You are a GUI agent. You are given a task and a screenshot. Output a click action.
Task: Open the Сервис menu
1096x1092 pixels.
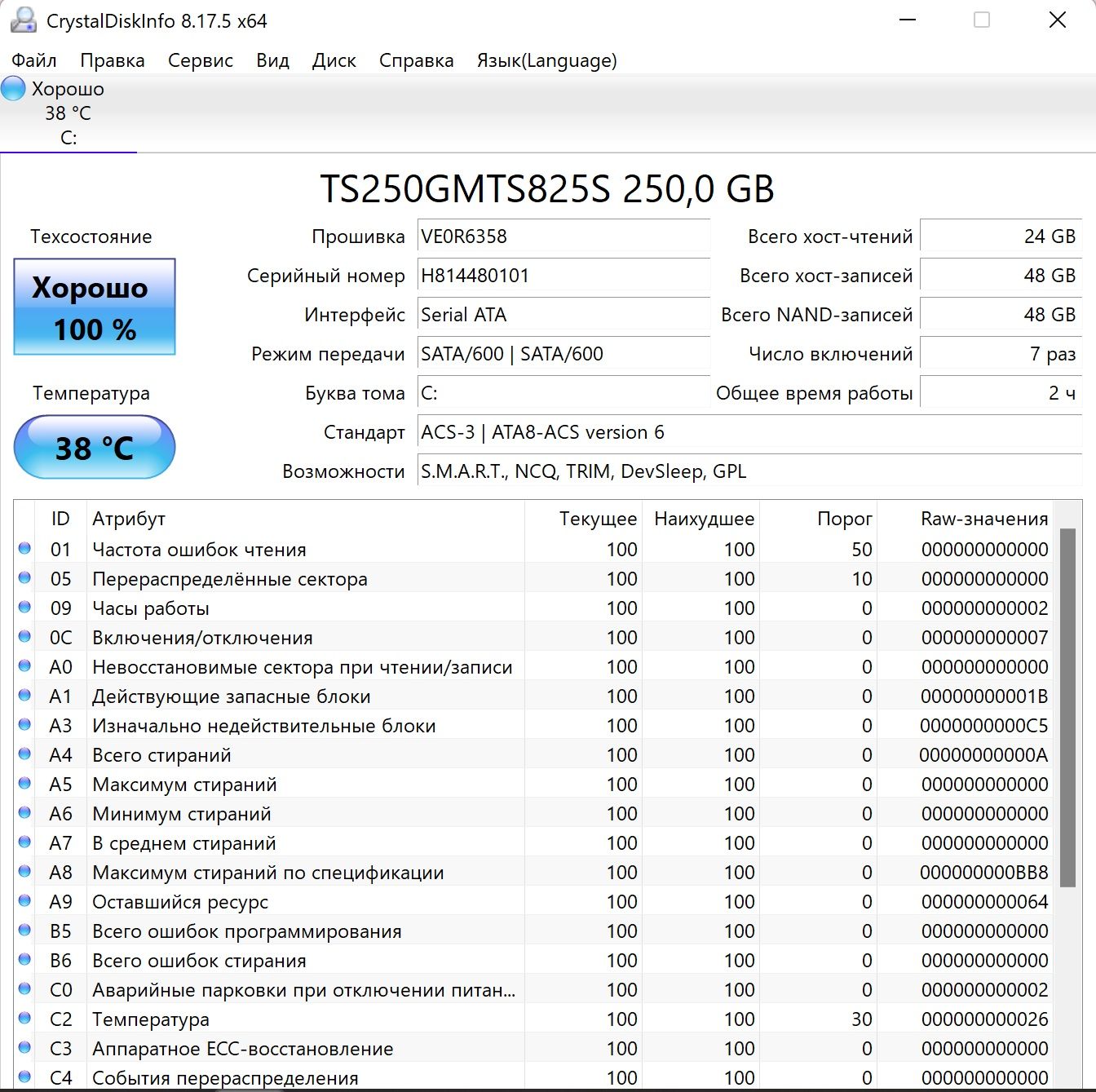(201, 60)
